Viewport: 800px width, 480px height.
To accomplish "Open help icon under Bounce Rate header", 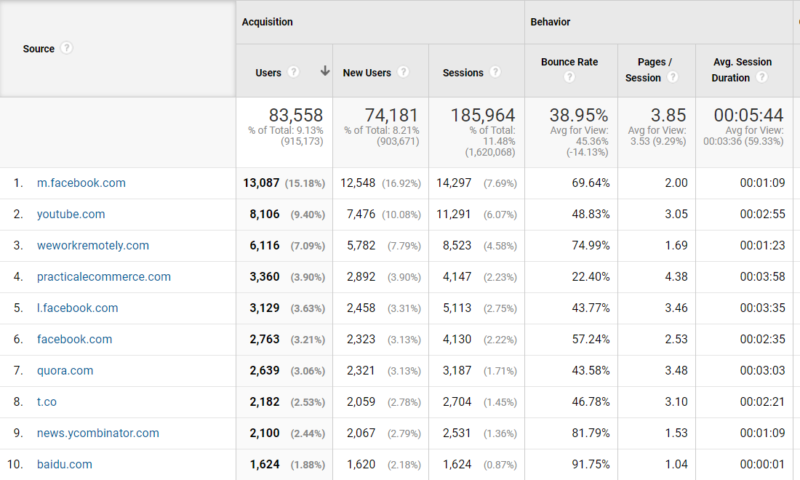I will 569,77.
